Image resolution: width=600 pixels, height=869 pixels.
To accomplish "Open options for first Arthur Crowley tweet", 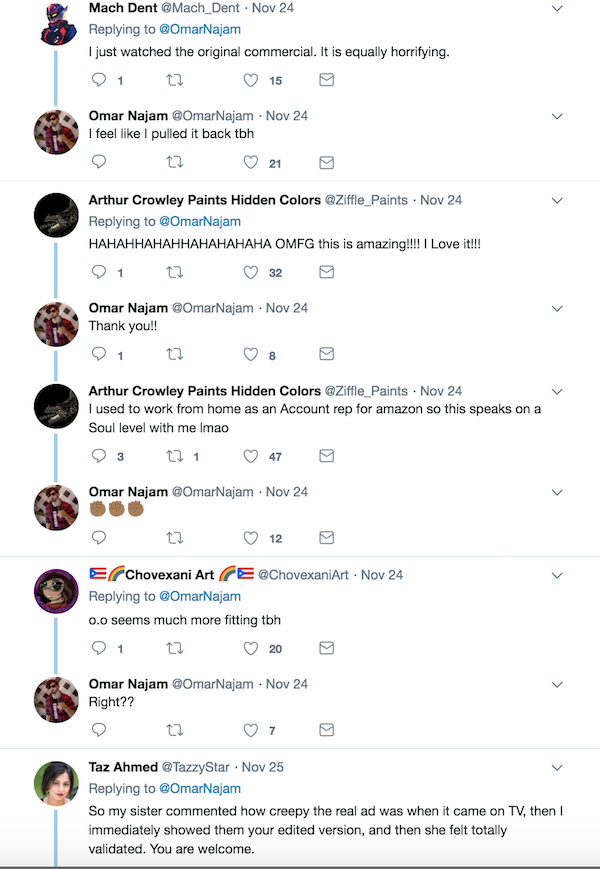I will [x=558, y=200].
